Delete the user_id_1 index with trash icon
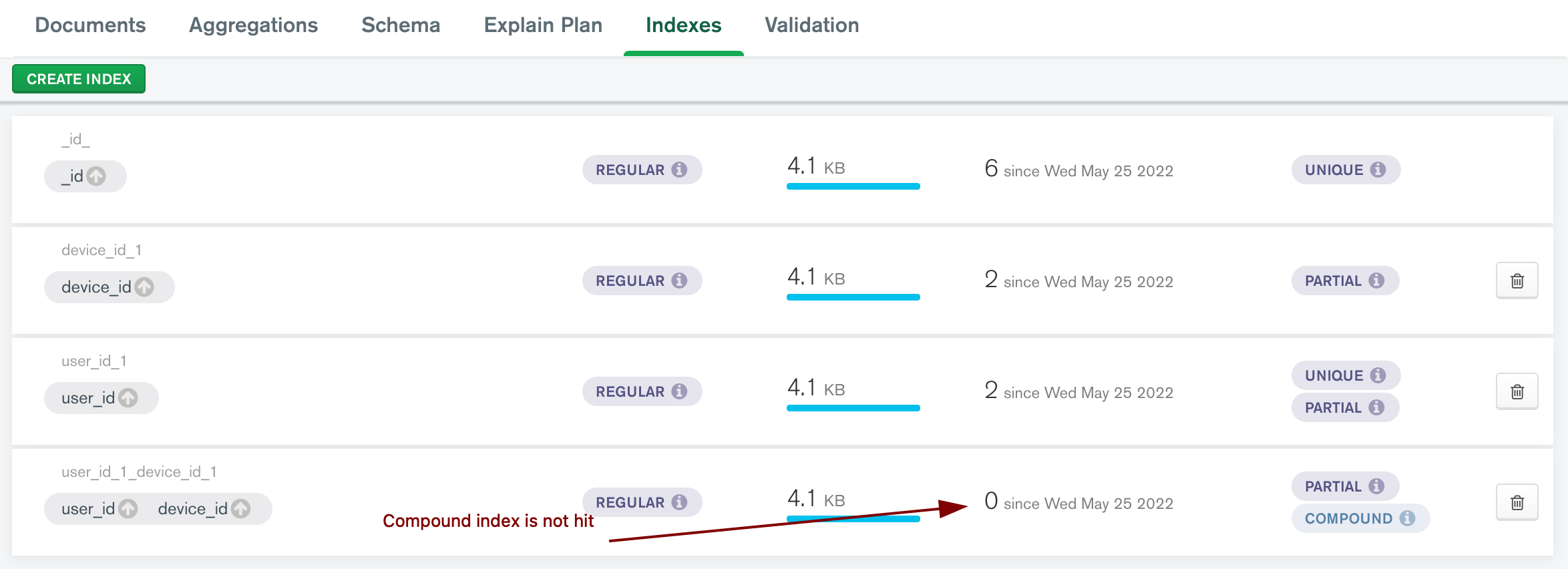1568x569 pixels. coord(1517,391)
